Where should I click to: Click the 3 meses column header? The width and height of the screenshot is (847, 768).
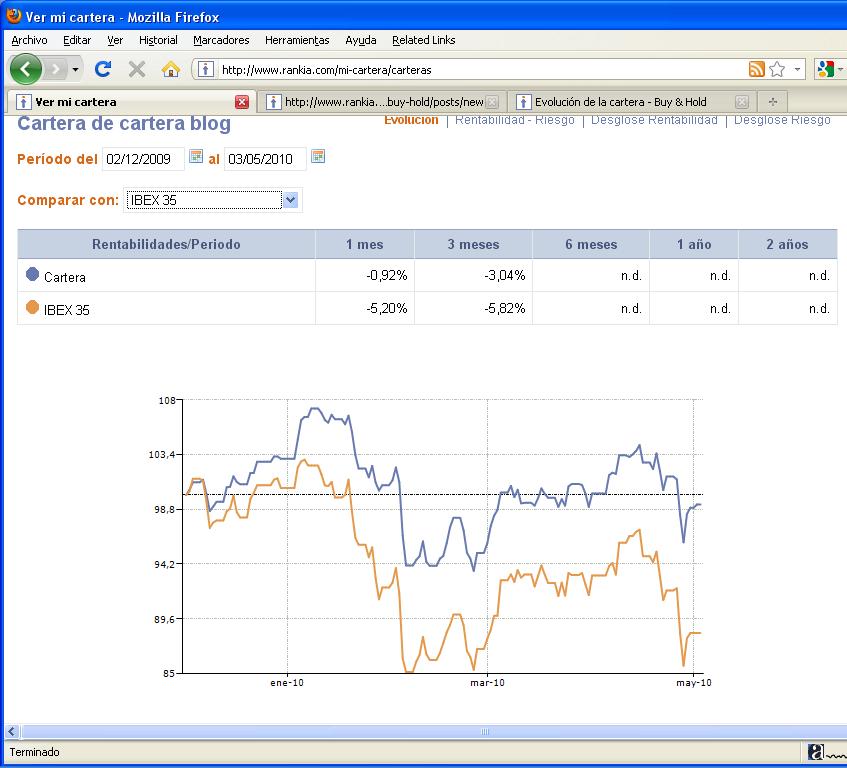[473, 244]
